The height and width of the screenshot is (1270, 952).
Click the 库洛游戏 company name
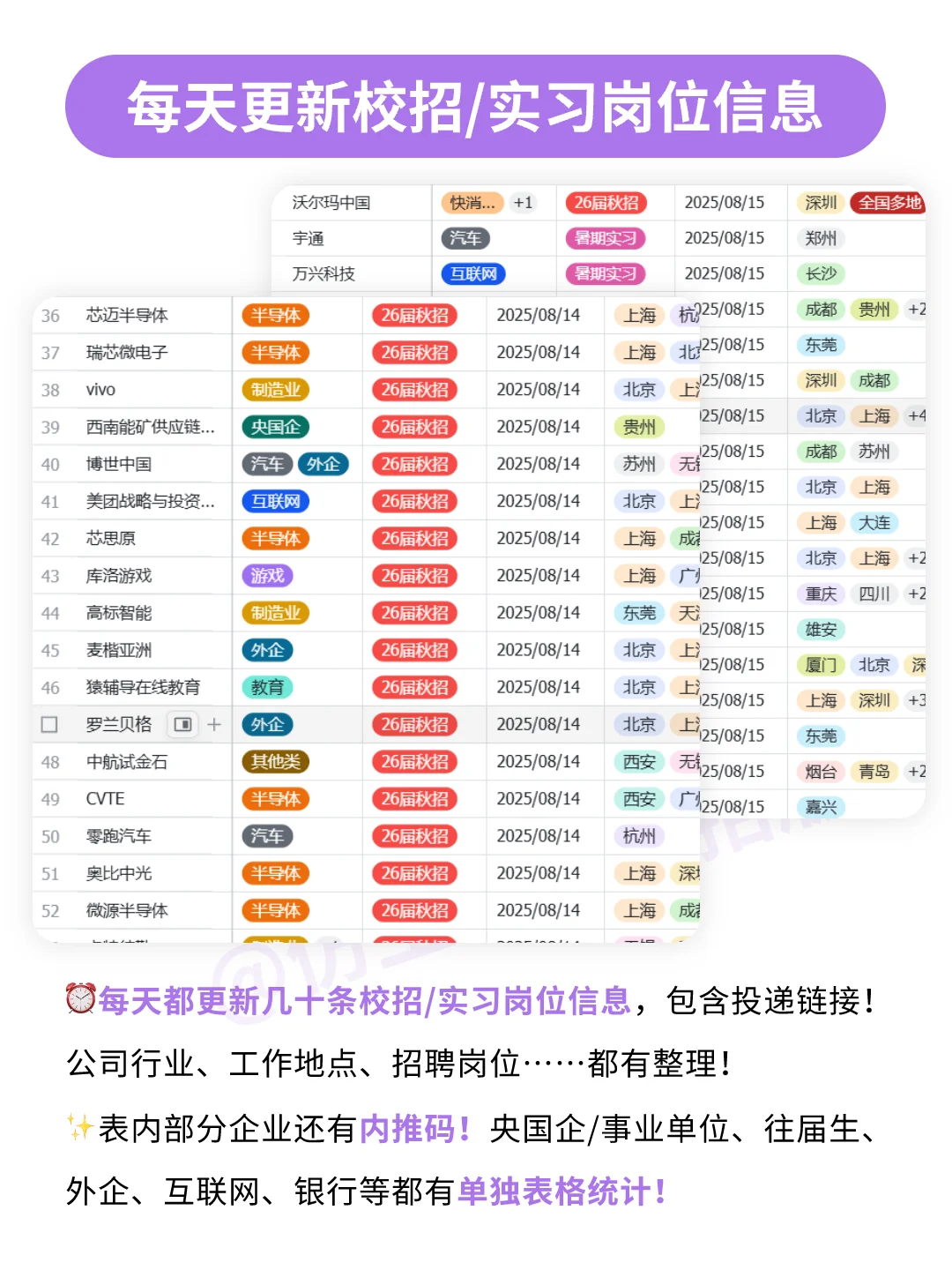[x=119, y=576]
